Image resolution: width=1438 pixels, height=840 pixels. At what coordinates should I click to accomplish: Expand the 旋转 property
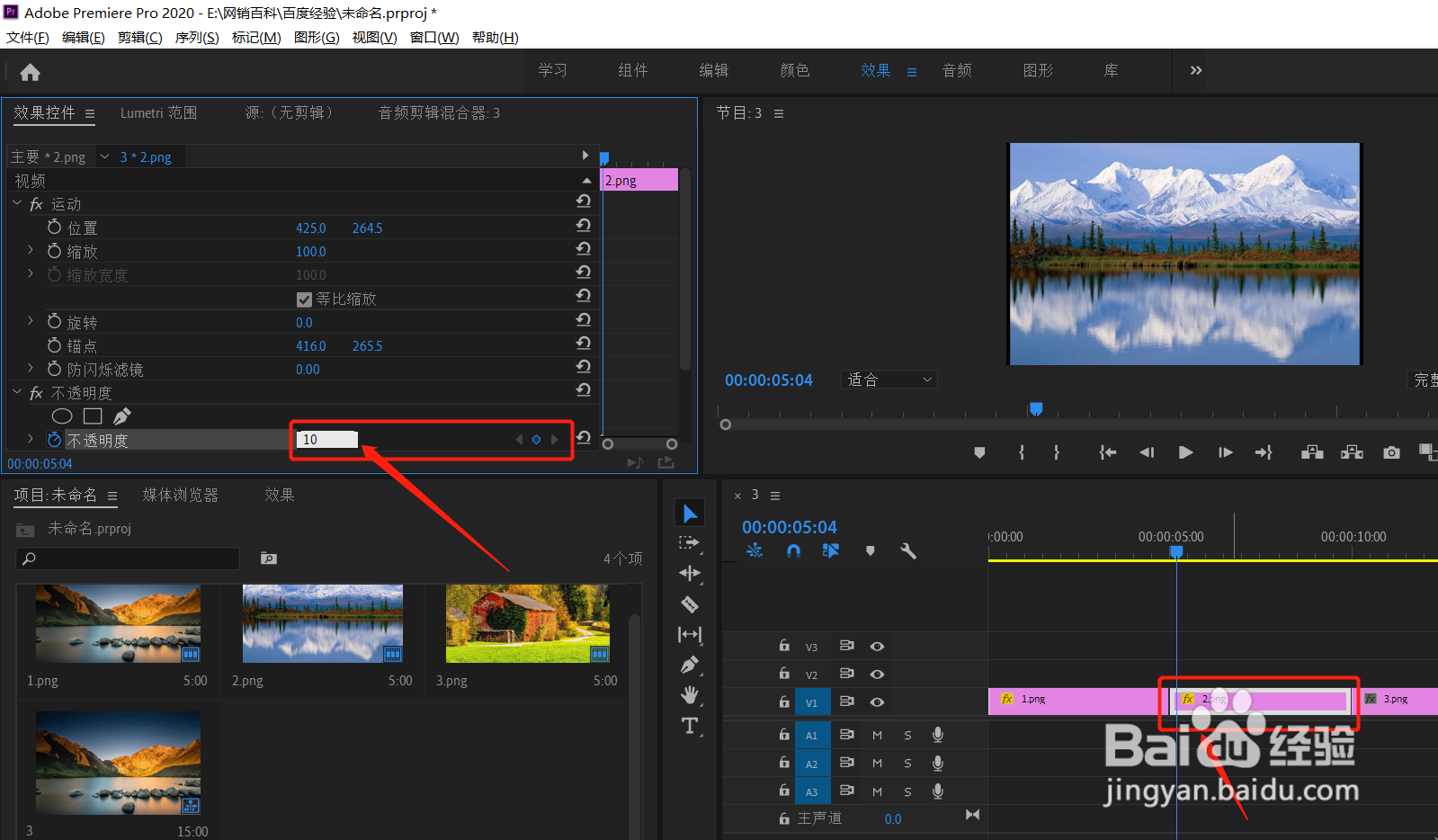point(31,321)
